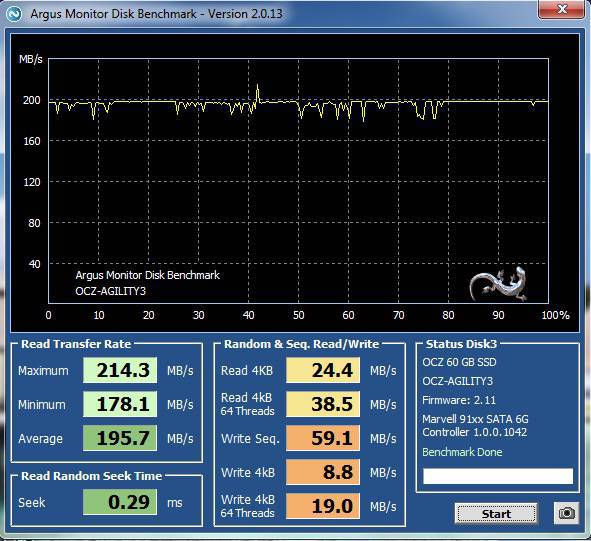Start the disk benchmark
The height and width of the screenshot is (541, 591).
[x=496, y=513]
